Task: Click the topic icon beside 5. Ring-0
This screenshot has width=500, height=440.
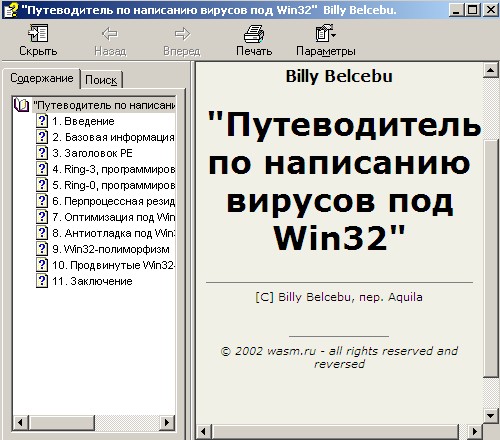Action: 42,185
